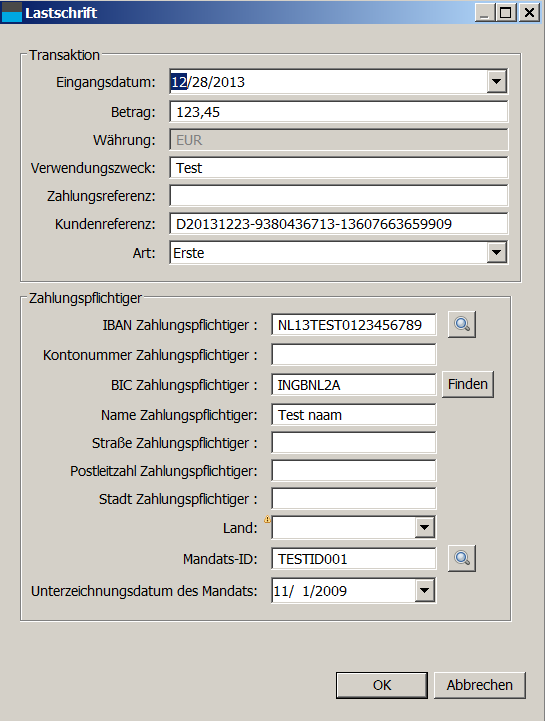The image size is (545, 721).
Task: Click the warning icon beside Land
Action: tap(267, 519)
